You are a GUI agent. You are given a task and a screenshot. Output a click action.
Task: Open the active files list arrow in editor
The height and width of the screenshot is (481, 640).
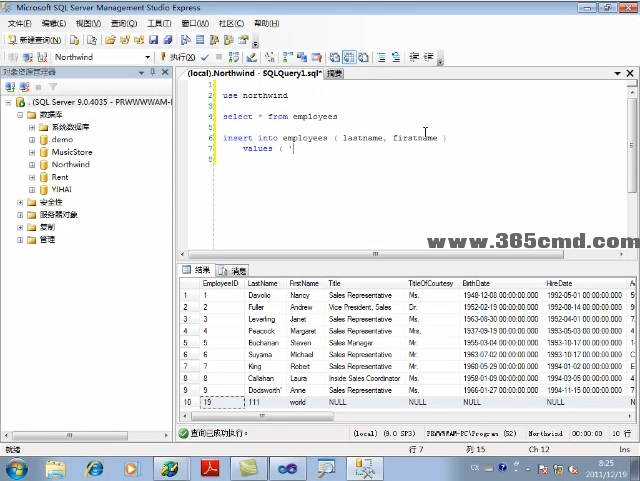coord(618,73)
